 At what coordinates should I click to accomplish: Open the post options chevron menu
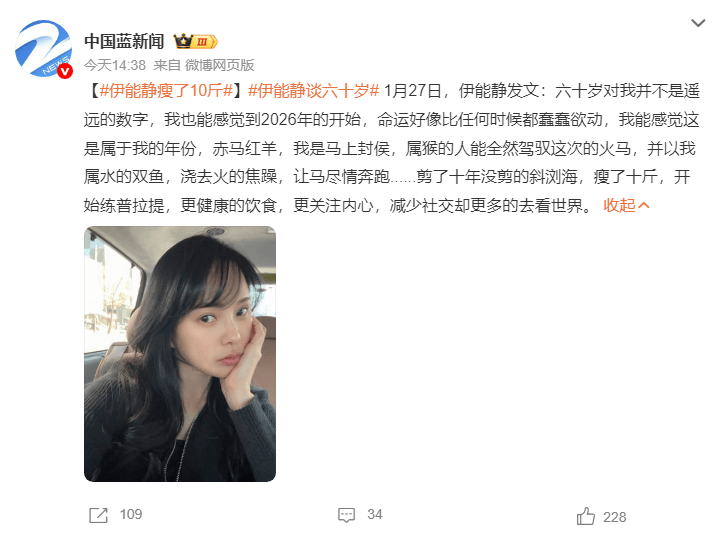(698, 23)
